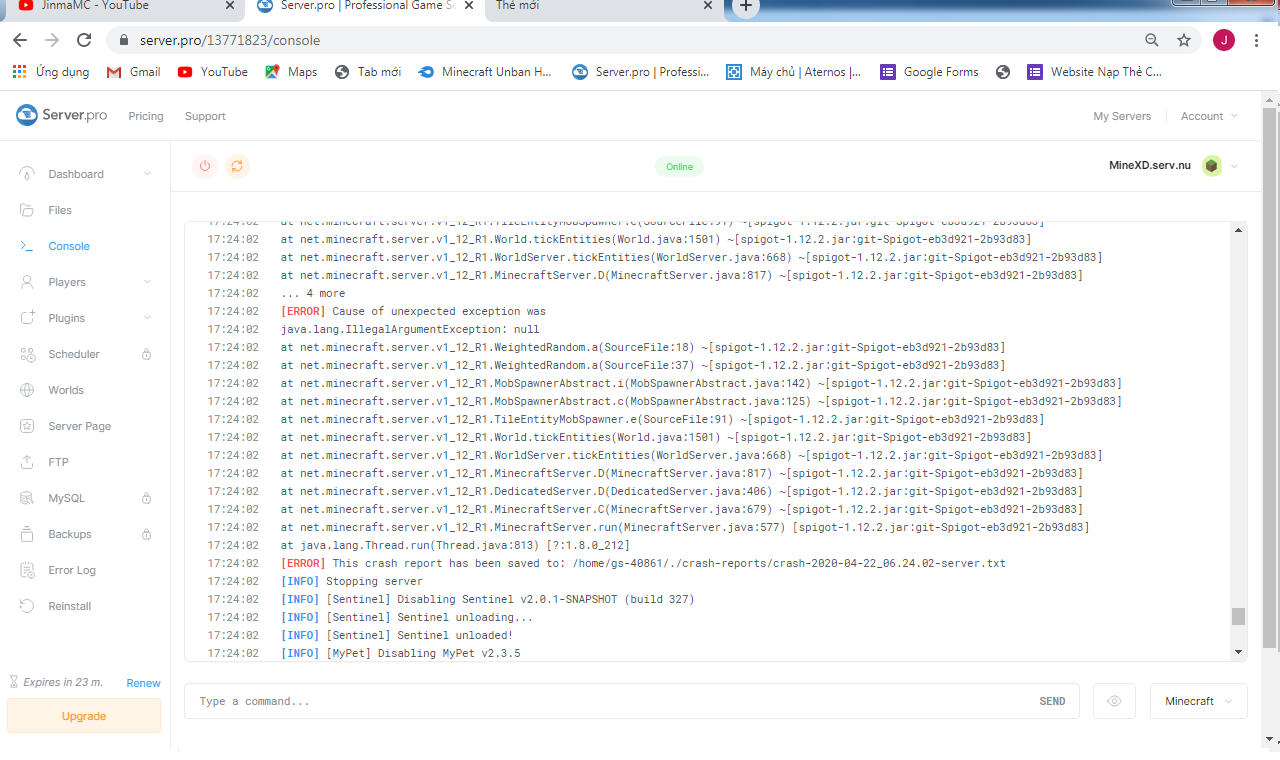The height and width of the screenshot is (760, 1280).
Task: Click the Reinstall icon in sidebar
Action: [28, 606]
